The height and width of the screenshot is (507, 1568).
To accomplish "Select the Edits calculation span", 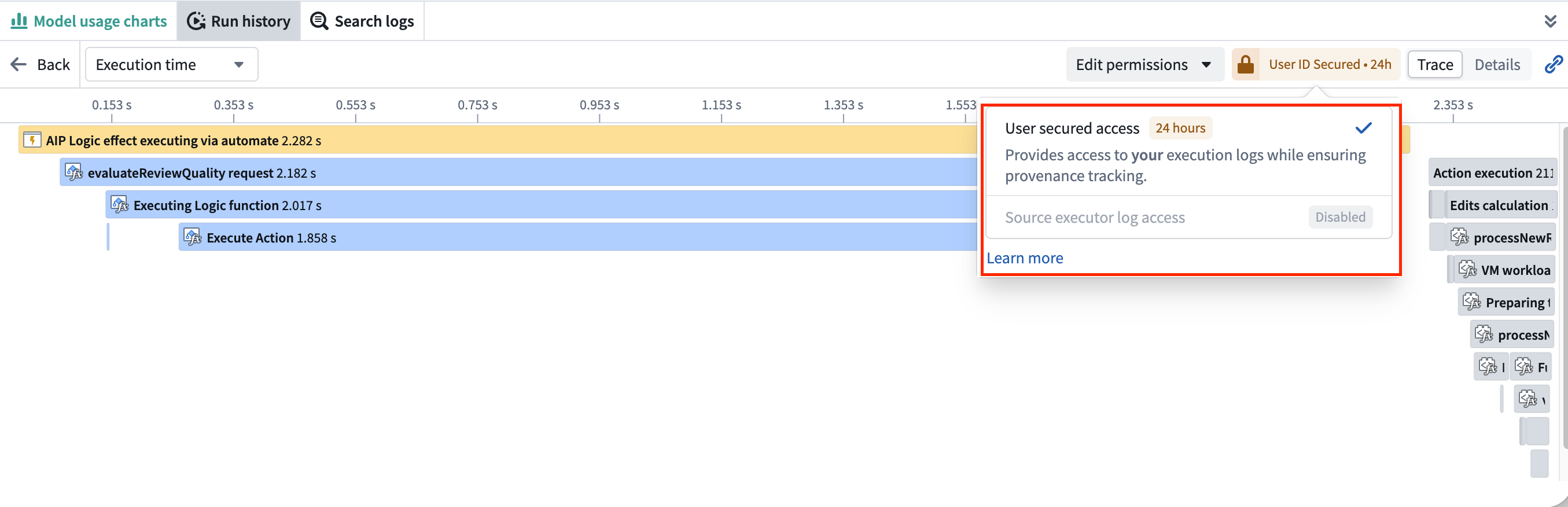I will pyautogui.click(x=1500, y=205).
